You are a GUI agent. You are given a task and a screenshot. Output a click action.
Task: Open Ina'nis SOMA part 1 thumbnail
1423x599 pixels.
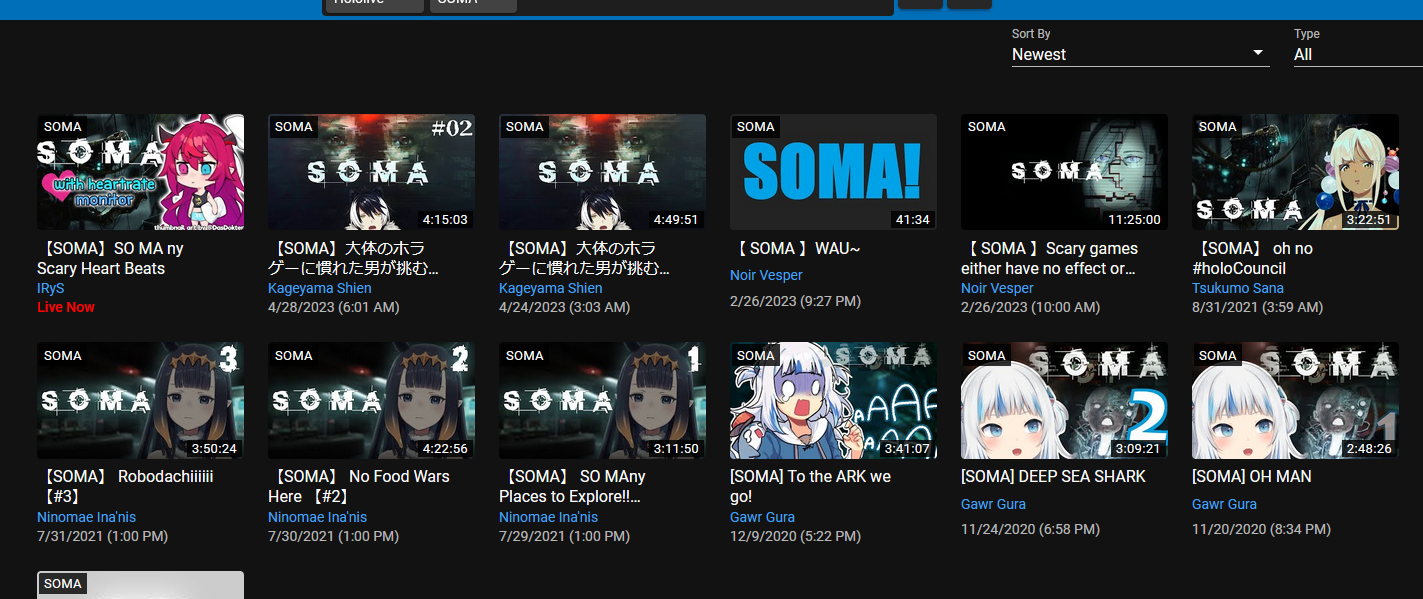pyautogui.click(x=602, y=400)
